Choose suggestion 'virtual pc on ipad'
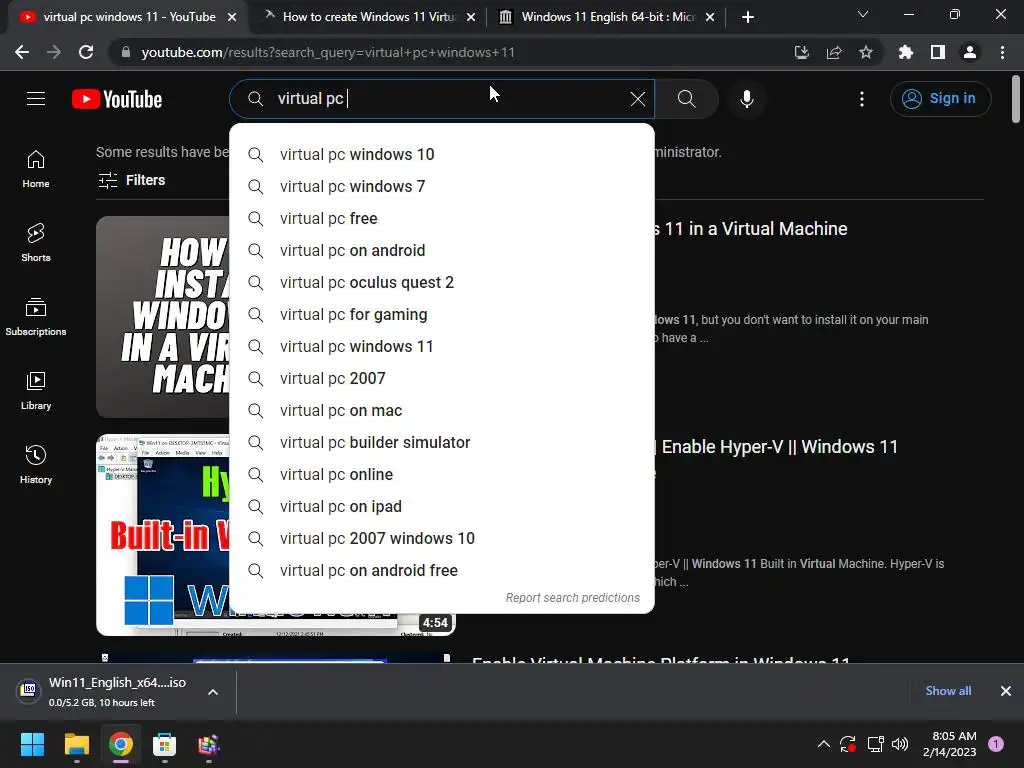 click(x=442, y=507)
